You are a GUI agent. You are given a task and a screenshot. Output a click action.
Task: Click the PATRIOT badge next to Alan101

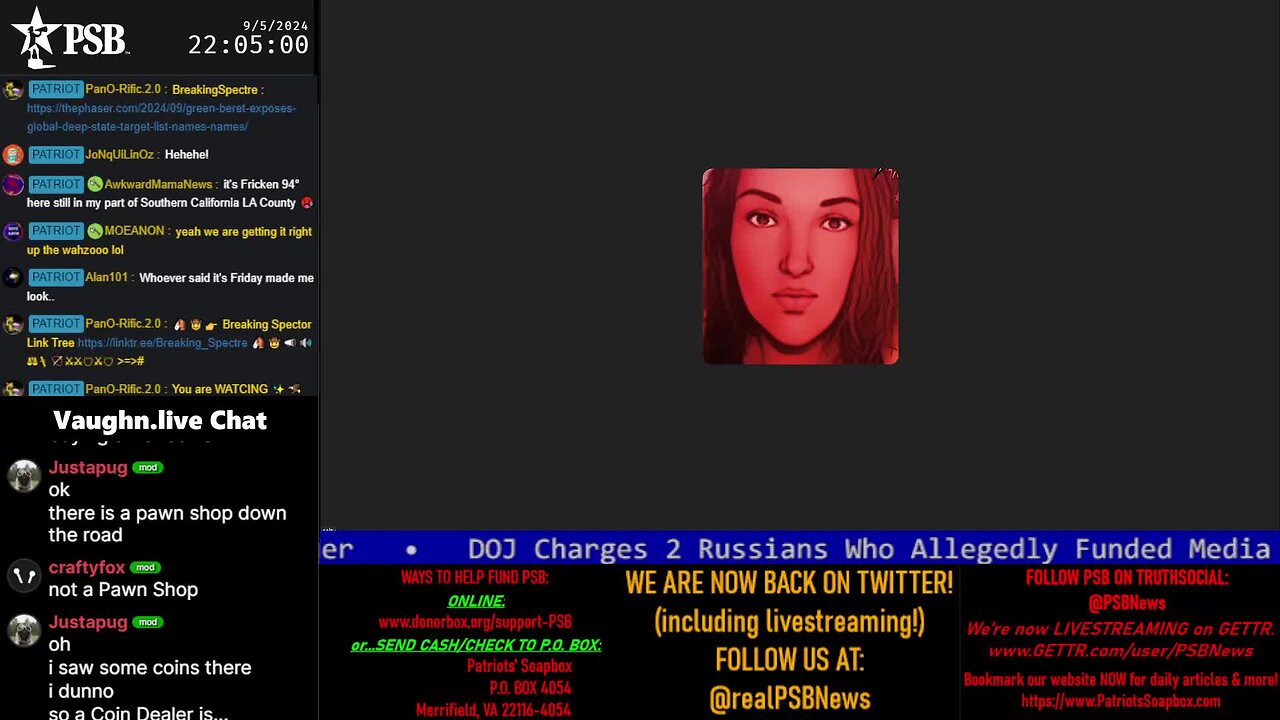55,277
